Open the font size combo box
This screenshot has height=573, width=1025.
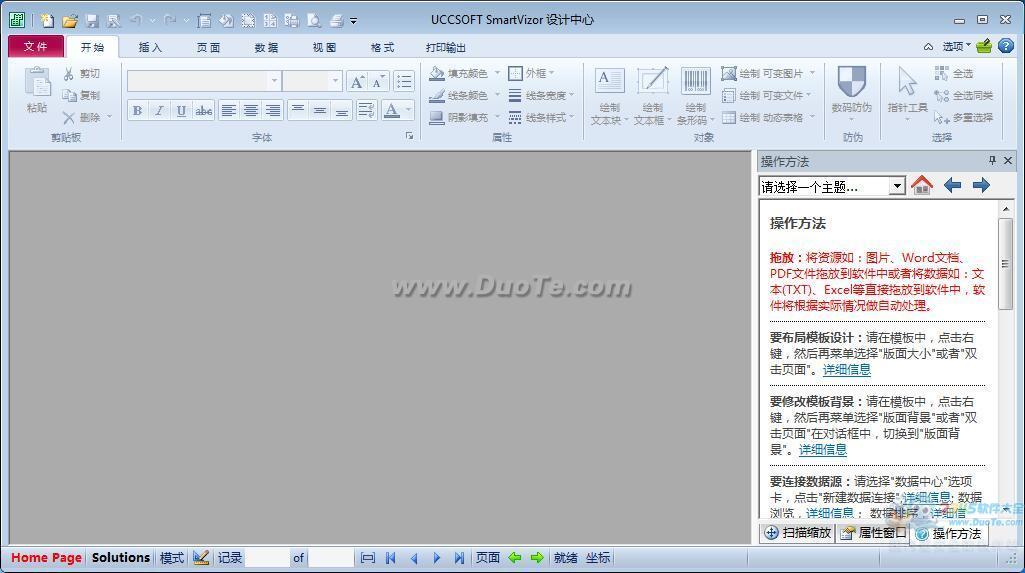pyautogui.click(x=312, y=81)
